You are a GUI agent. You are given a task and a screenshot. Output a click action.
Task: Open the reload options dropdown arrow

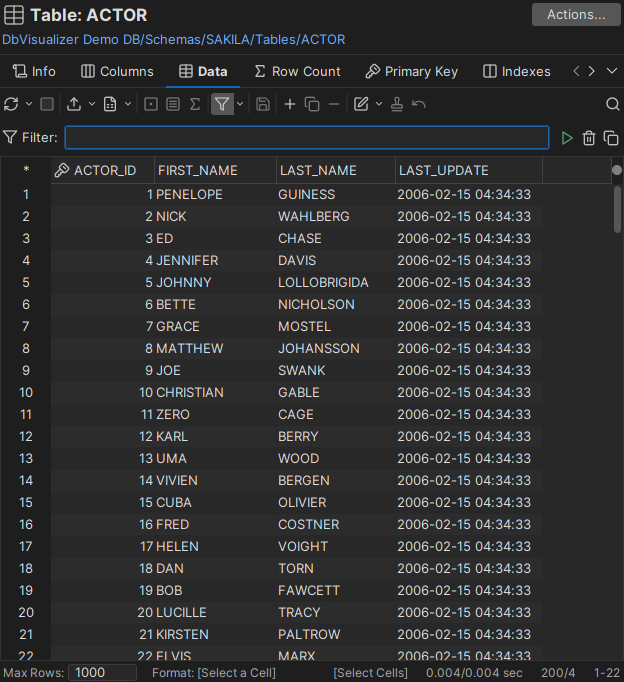coord(29,104)
